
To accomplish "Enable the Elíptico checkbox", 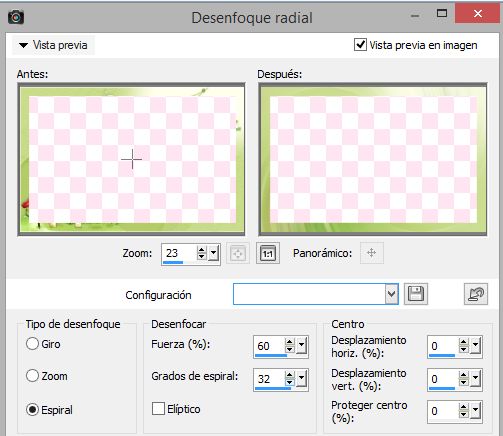I will [x=158, y=409].
